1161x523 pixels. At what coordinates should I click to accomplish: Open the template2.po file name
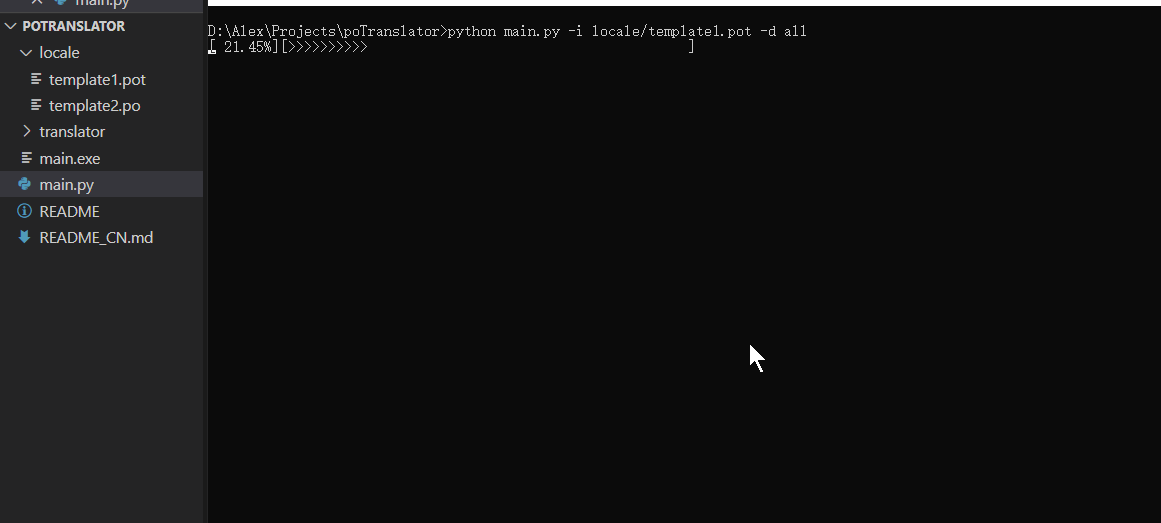coord(95,106)
